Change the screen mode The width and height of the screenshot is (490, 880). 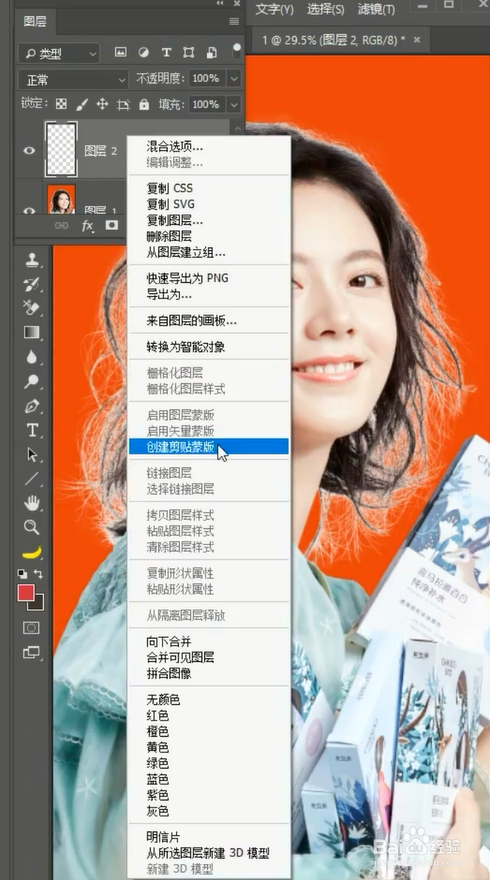pyautogui.click(x=31, y=652)
